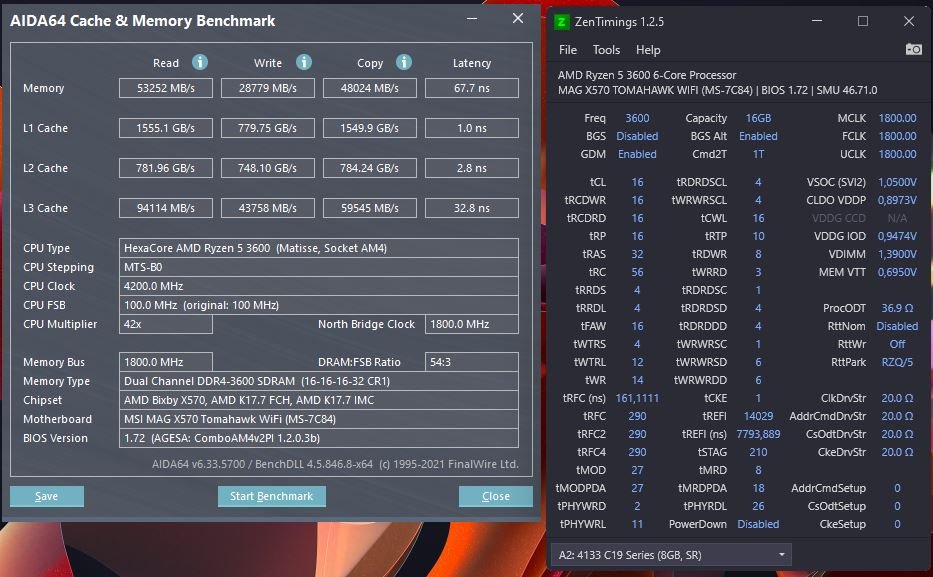
Task: Save the AIDA64 benchmark results
Action: 46,496
